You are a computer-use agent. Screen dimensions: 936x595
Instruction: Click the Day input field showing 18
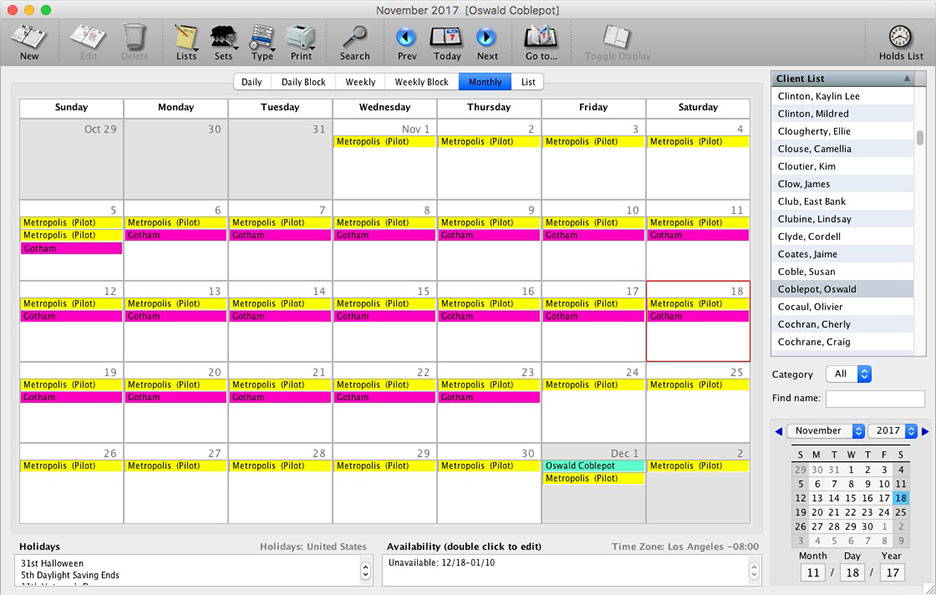tap(852, 572)
